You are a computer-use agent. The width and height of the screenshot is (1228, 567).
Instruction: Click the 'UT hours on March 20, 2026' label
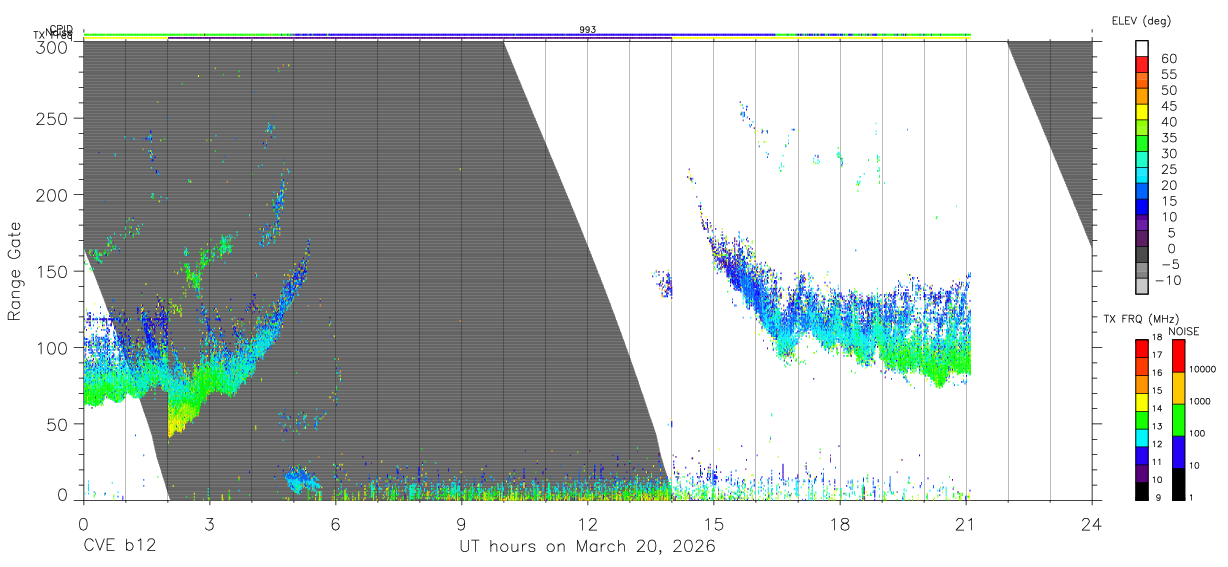point(587,547)
